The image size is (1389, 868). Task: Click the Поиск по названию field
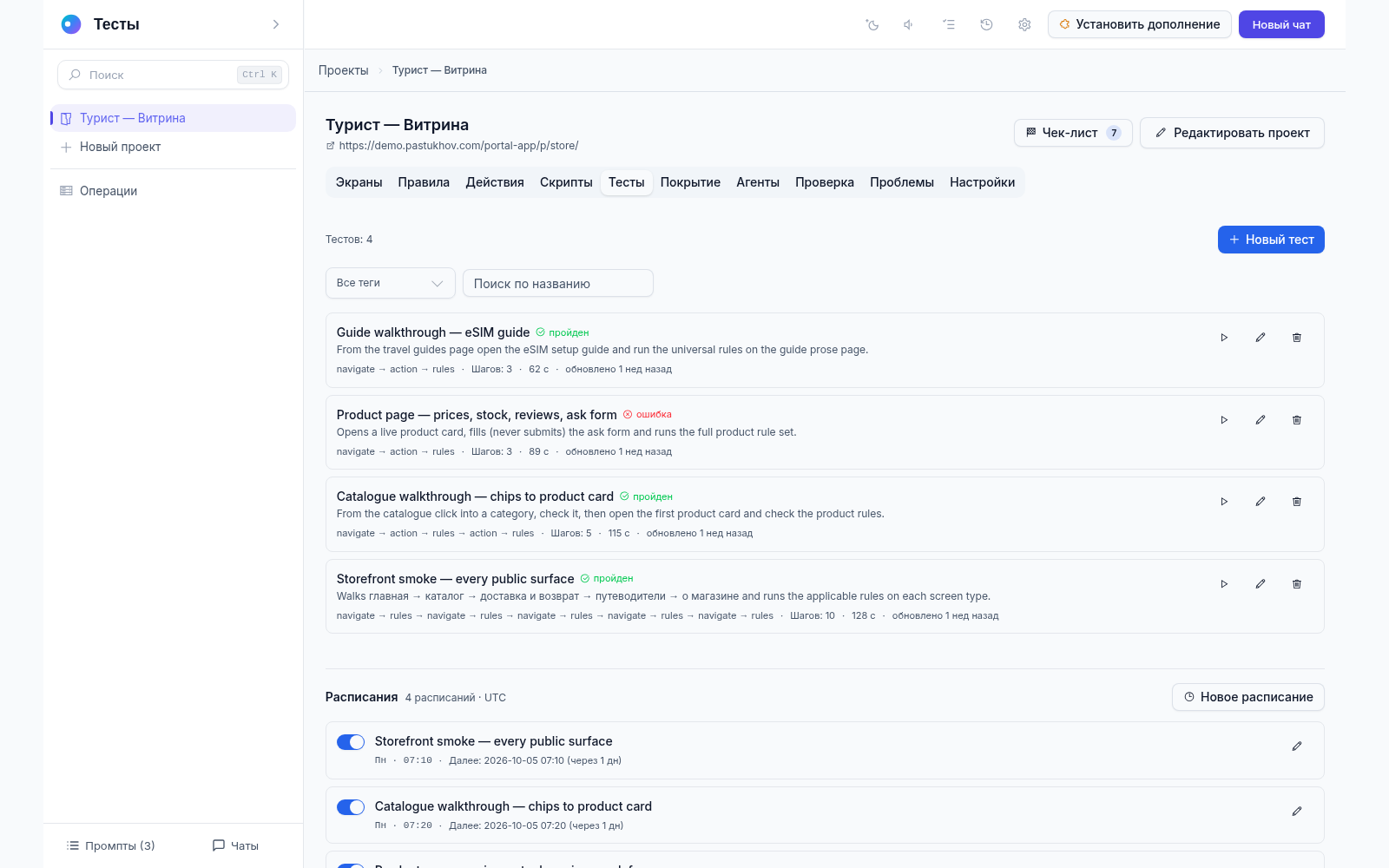[x=558, y=283]
